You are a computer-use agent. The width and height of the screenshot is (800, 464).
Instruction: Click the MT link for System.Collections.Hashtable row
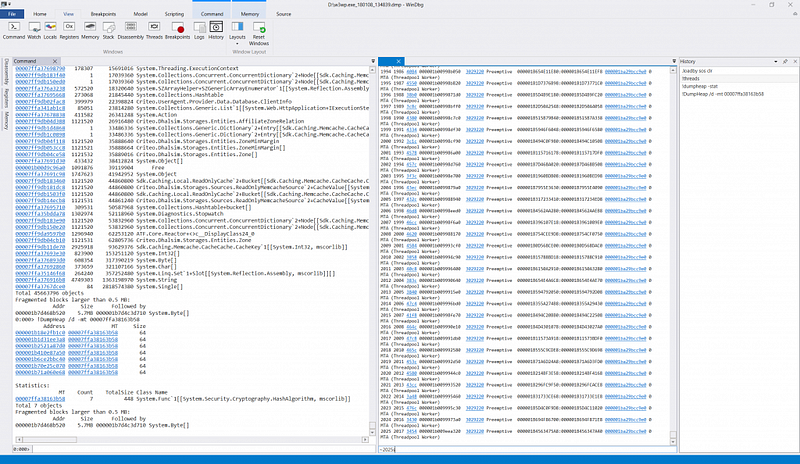tap(40, 94)
